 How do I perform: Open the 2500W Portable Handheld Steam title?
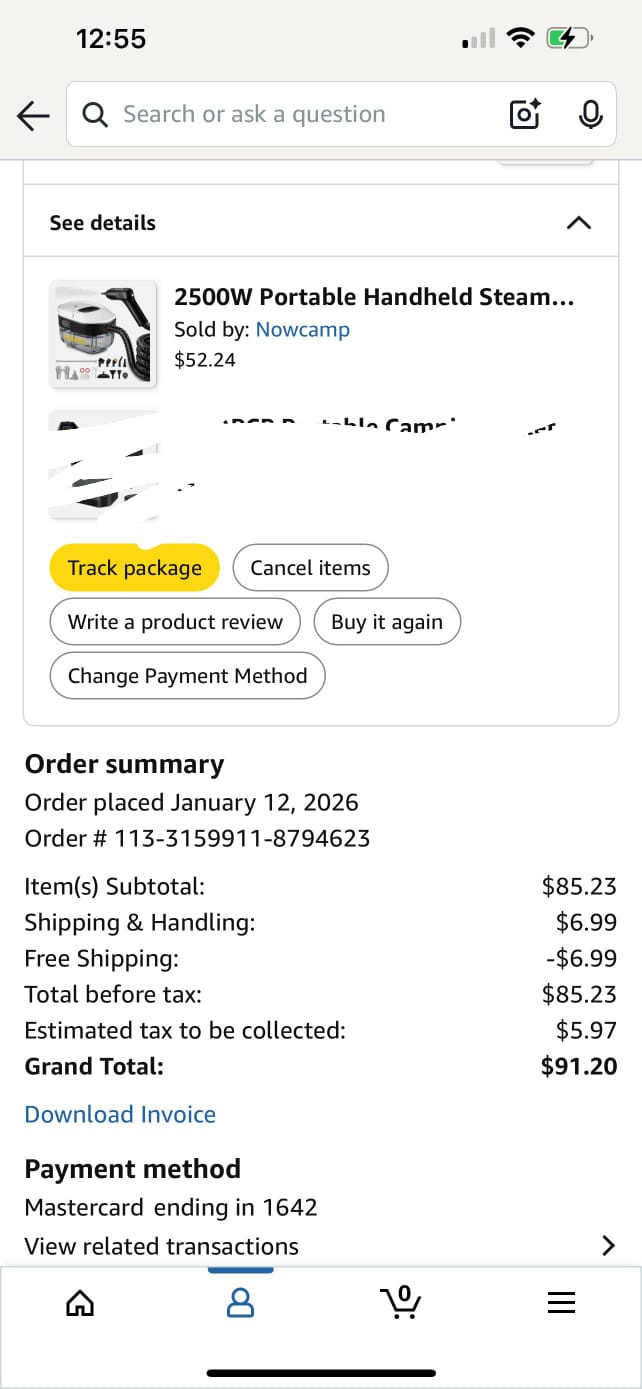point(374,297)
